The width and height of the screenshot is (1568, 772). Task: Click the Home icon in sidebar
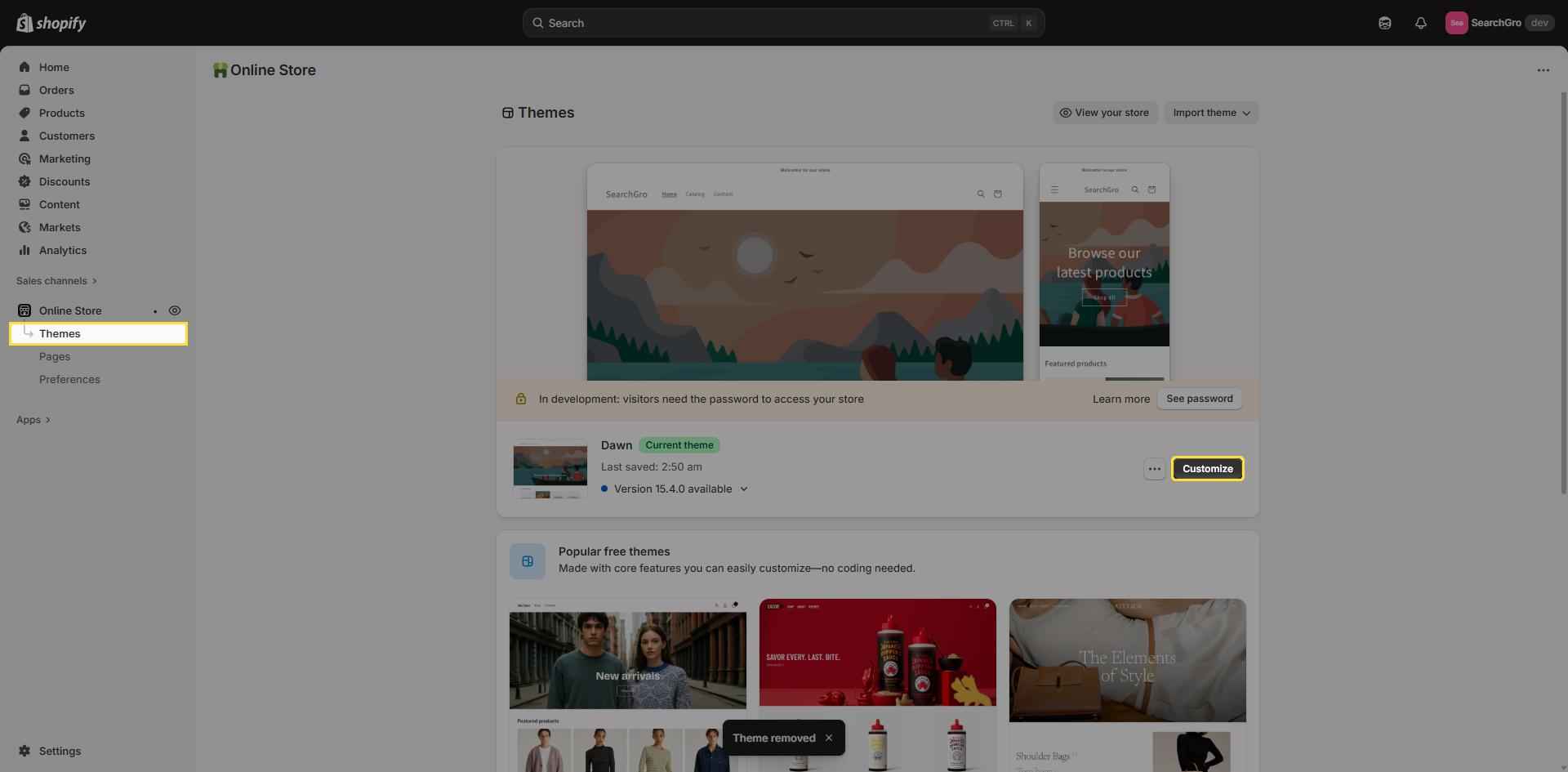[x=24, y=67]
